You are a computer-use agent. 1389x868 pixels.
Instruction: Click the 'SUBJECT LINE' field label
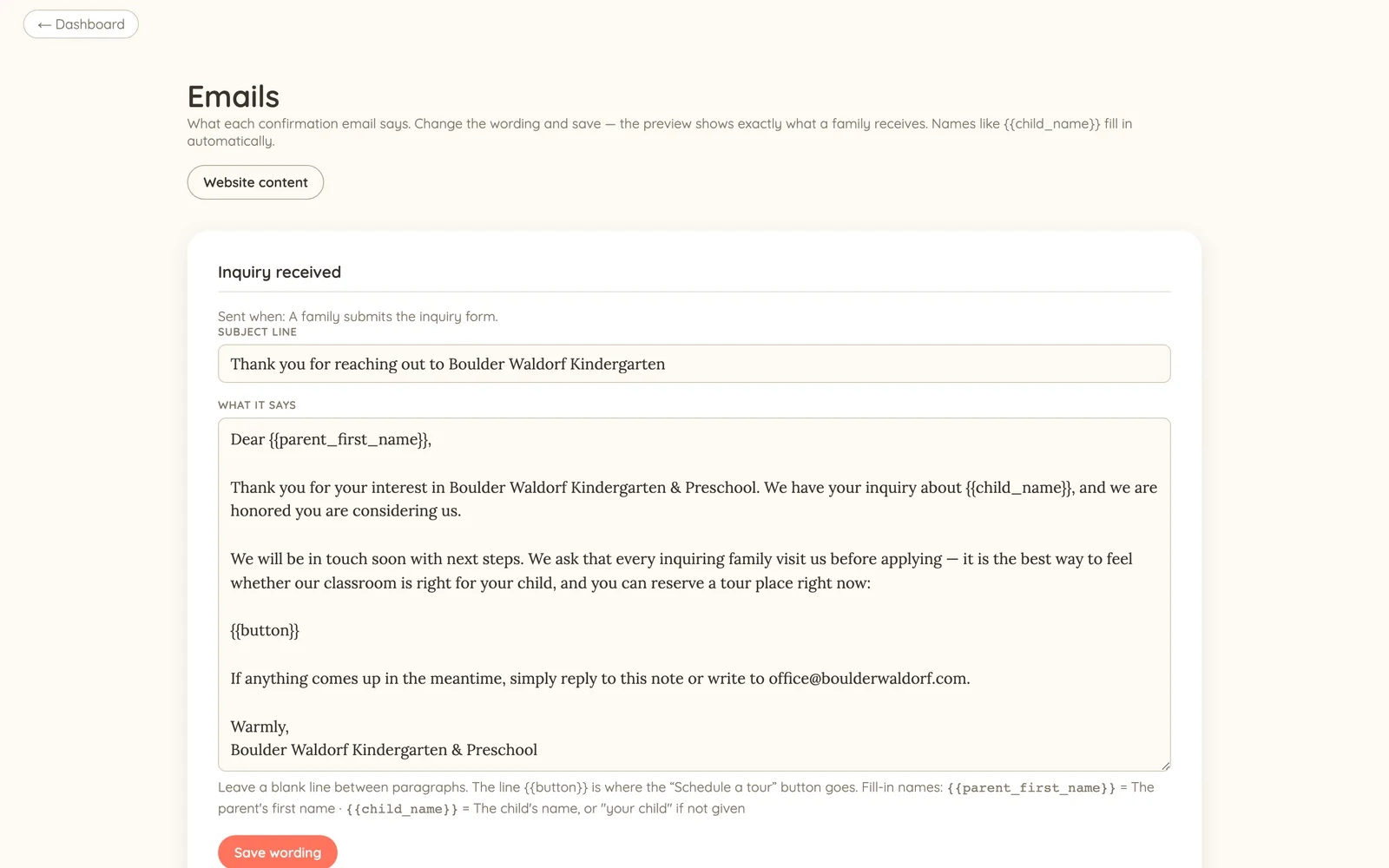pyautogui.click(x=257, y=332)
